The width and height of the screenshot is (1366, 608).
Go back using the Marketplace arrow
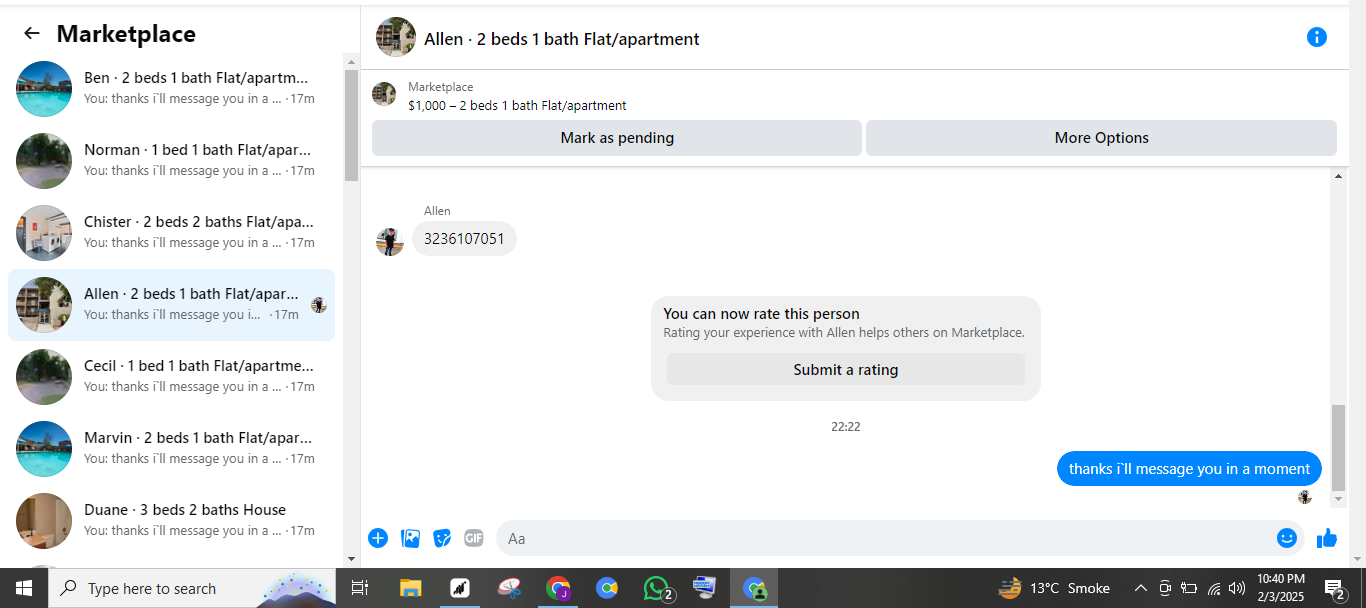coord(32,33)
